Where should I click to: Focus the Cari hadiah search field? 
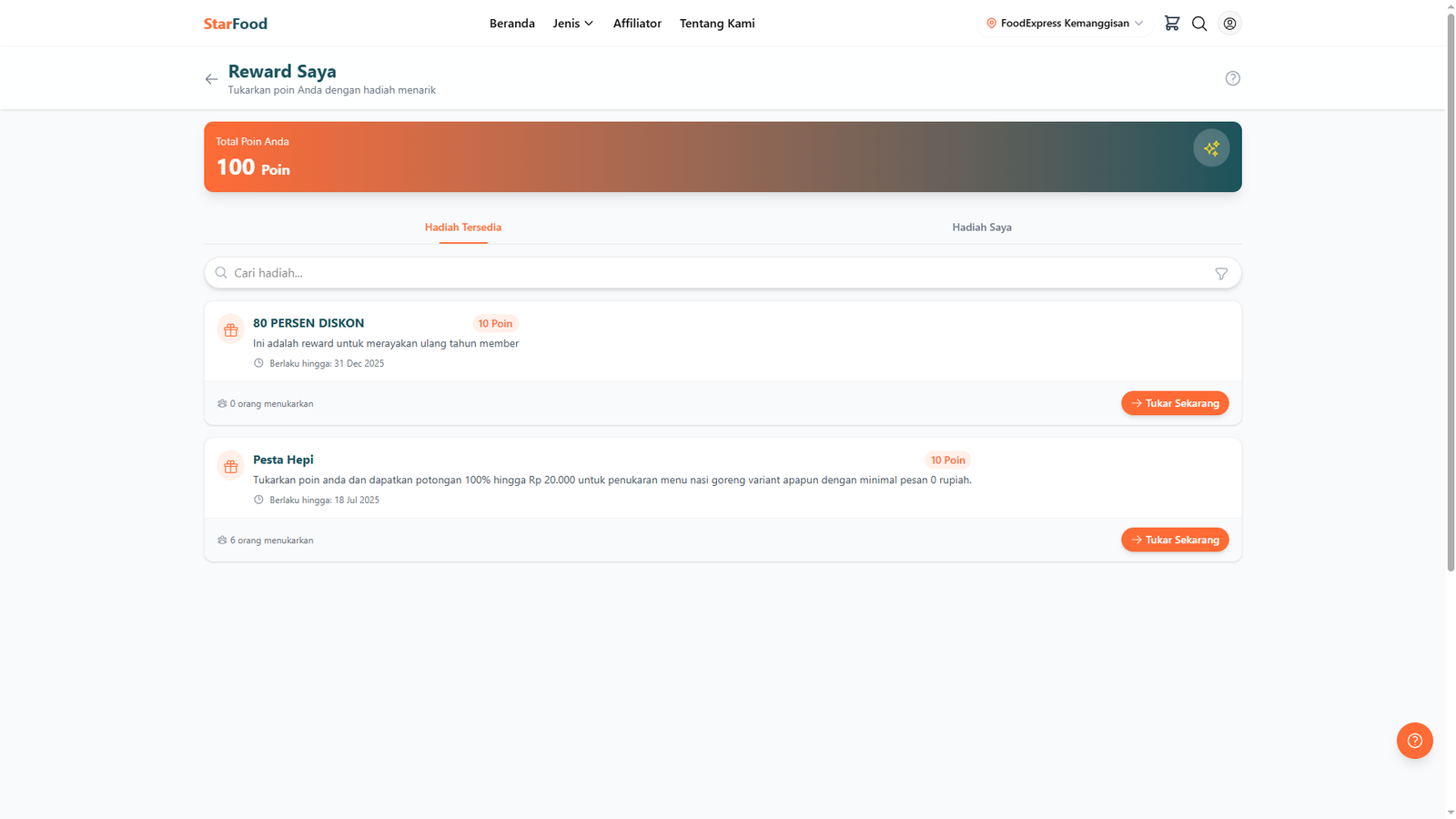coord(710,273)
